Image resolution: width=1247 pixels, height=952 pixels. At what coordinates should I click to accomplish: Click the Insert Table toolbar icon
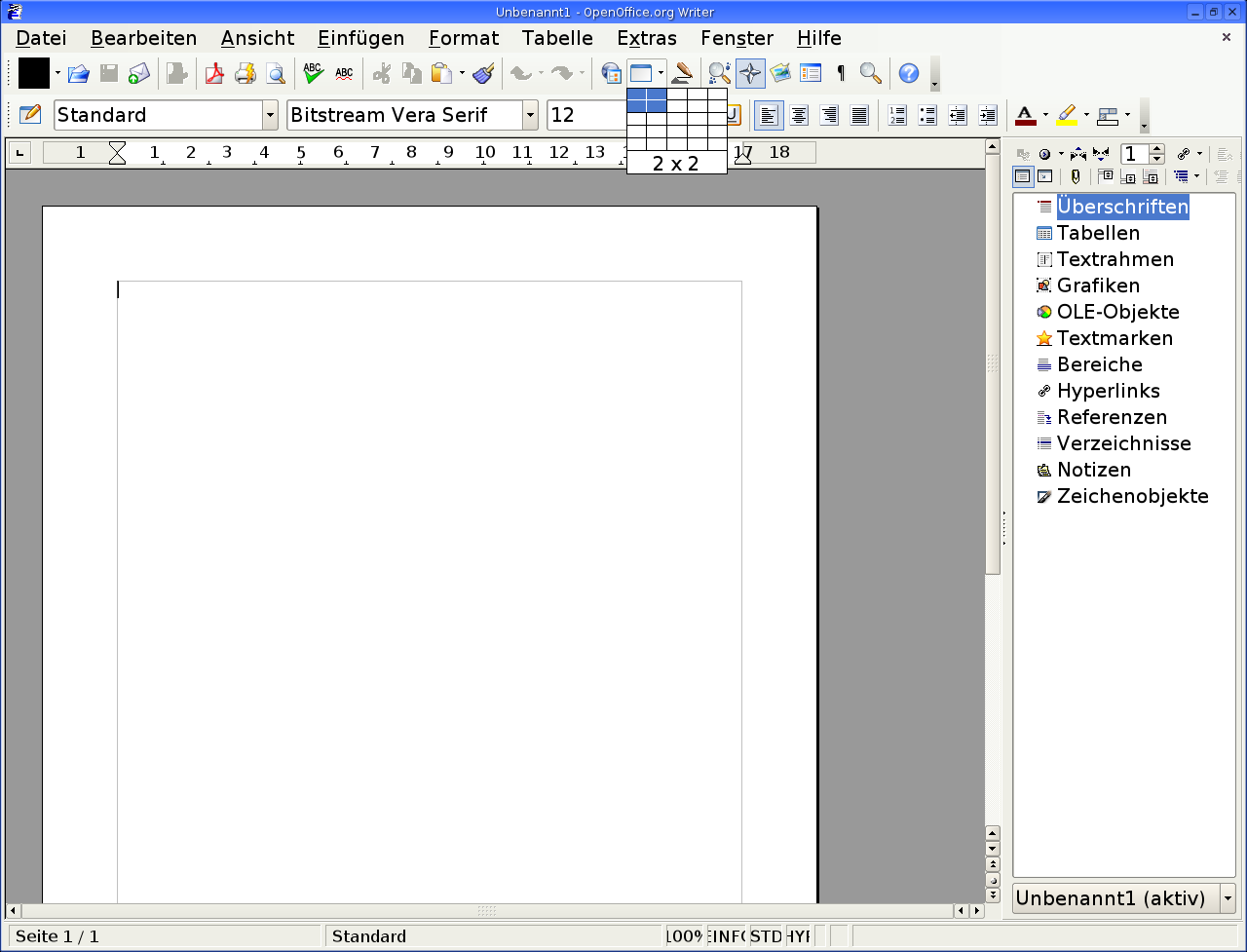point(640,73)
